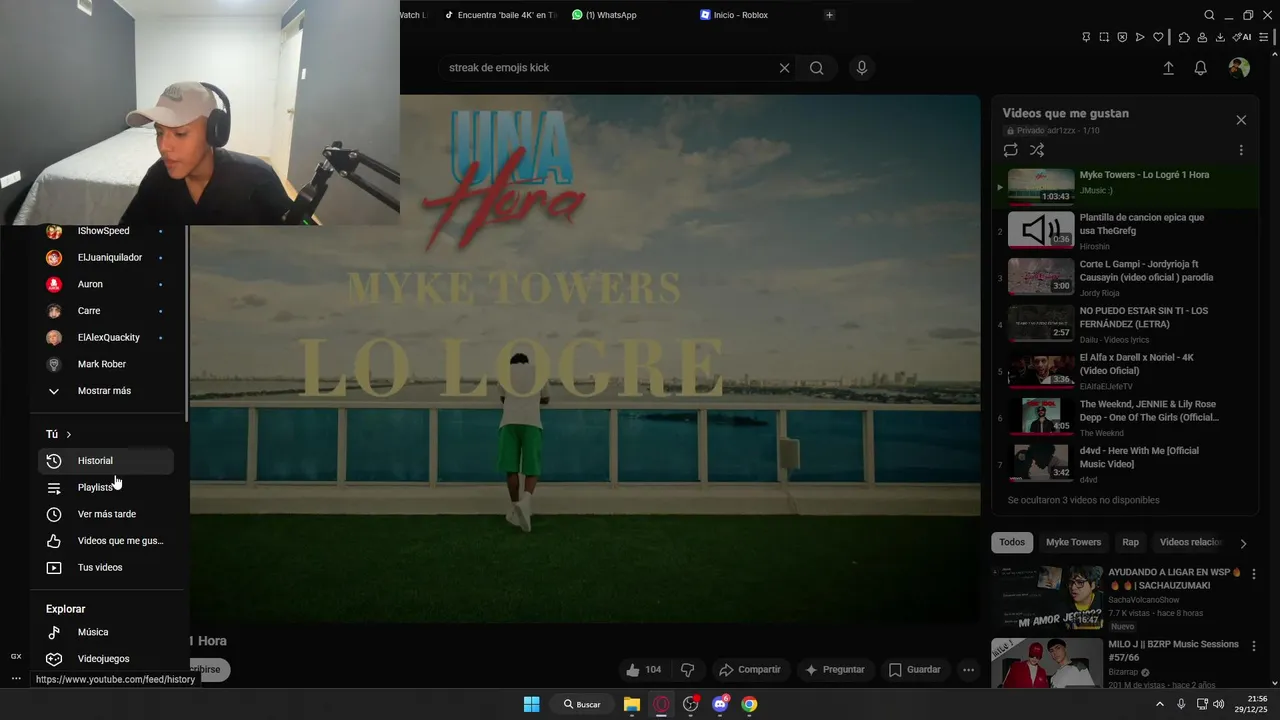Open IShowSpeed channel subscription
Image resolution: width=1280 pixels, height=720 pixels.
point(106,231)
